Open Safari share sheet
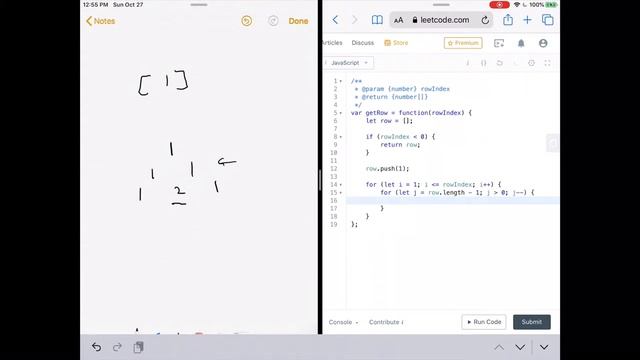The image size is (640, 360). coord(508,19)
